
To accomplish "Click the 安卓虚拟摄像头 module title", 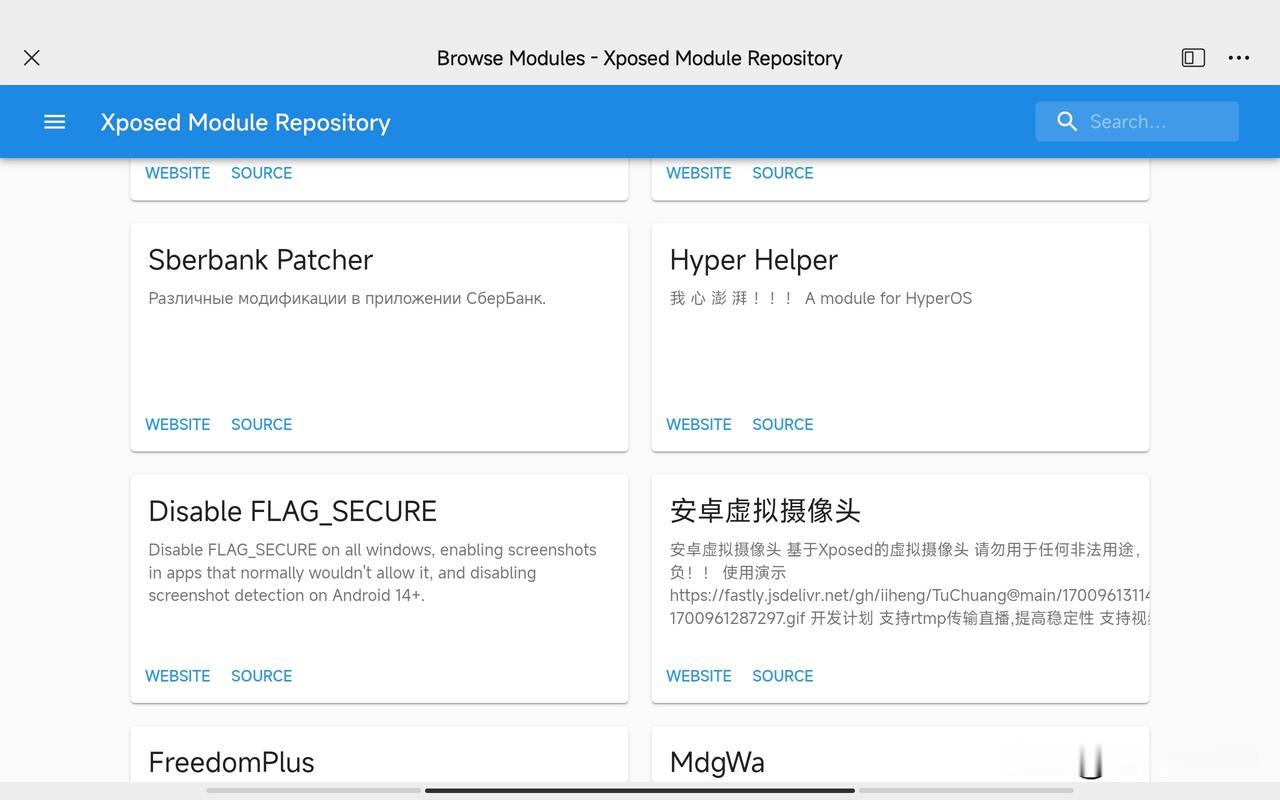I will click(x=765, y=511).
